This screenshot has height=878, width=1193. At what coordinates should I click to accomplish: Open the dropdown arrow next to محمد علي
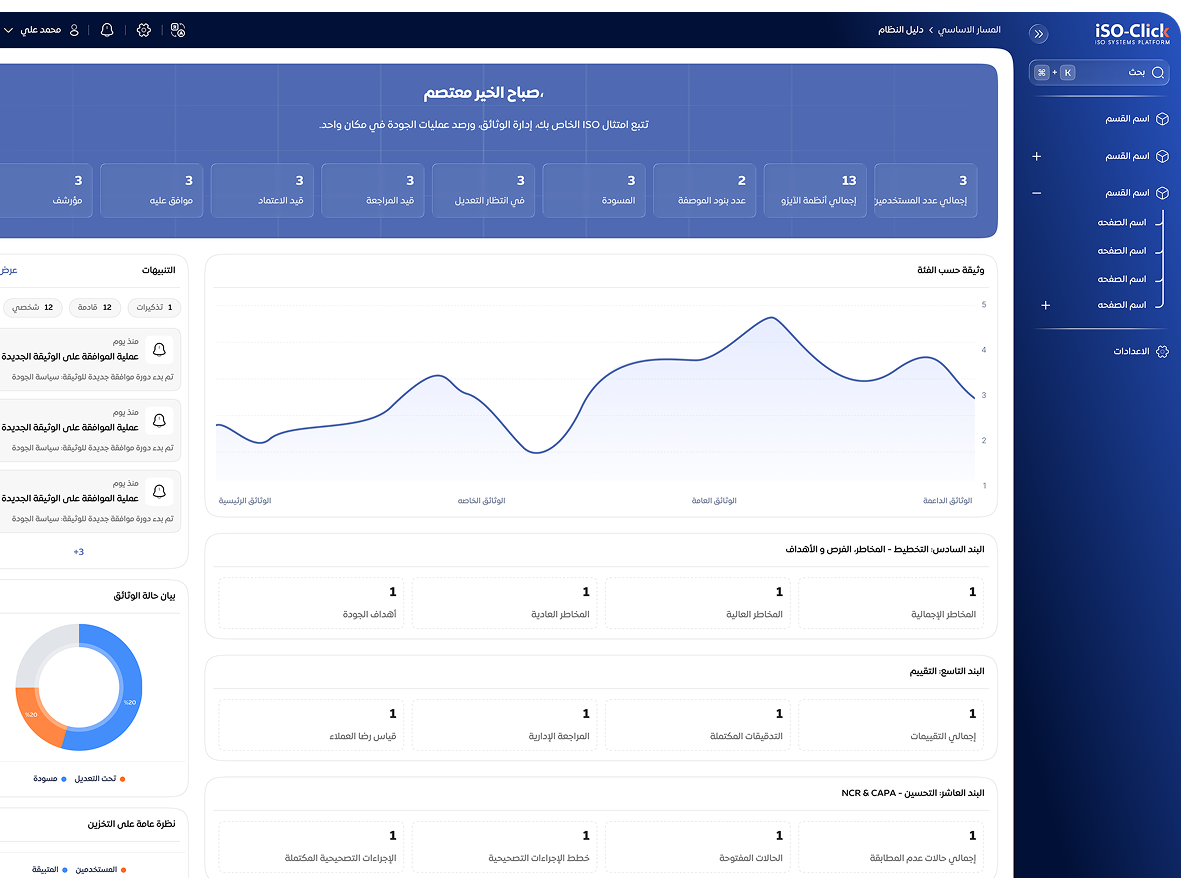8,30
